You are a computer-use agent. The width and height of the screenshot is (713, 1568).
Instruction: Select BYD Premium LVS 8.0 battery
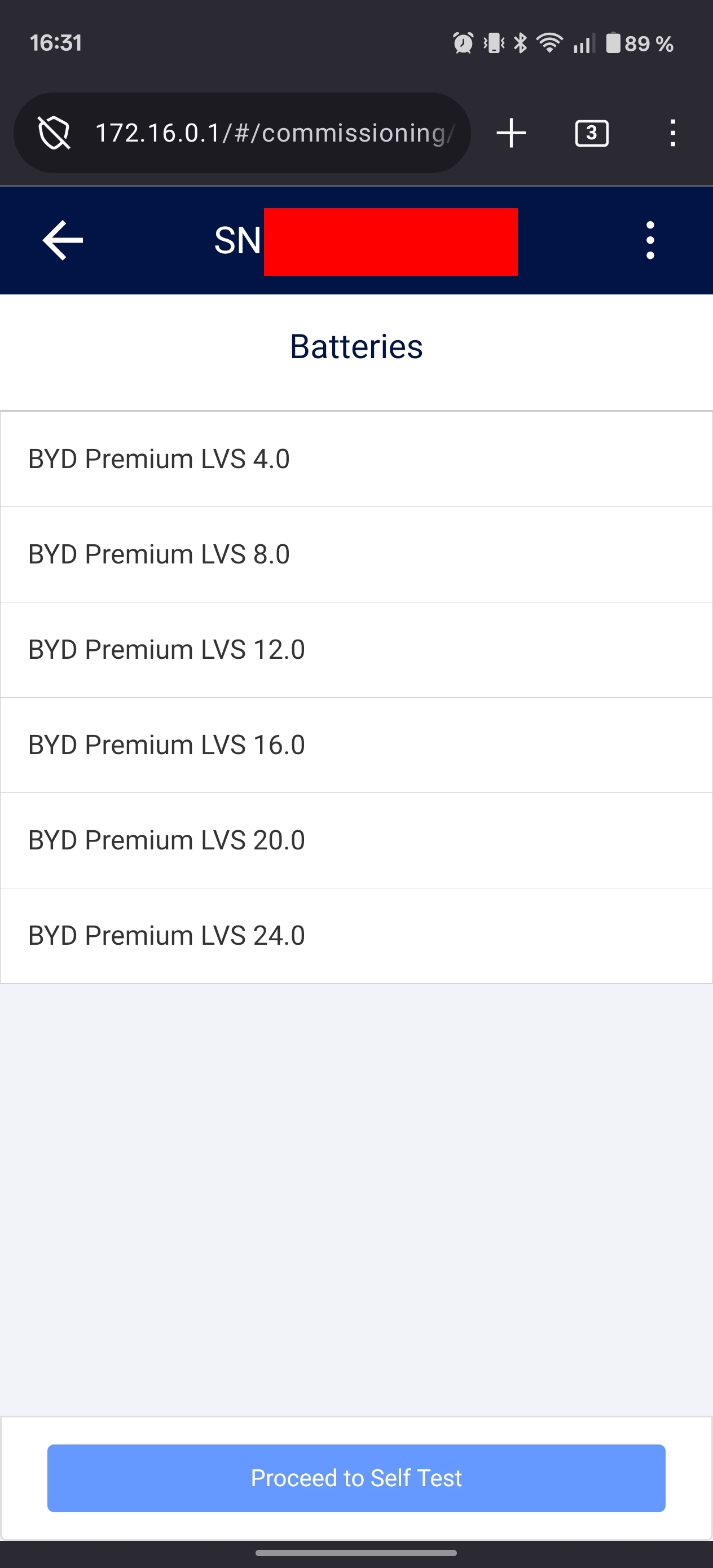[356, 554]
